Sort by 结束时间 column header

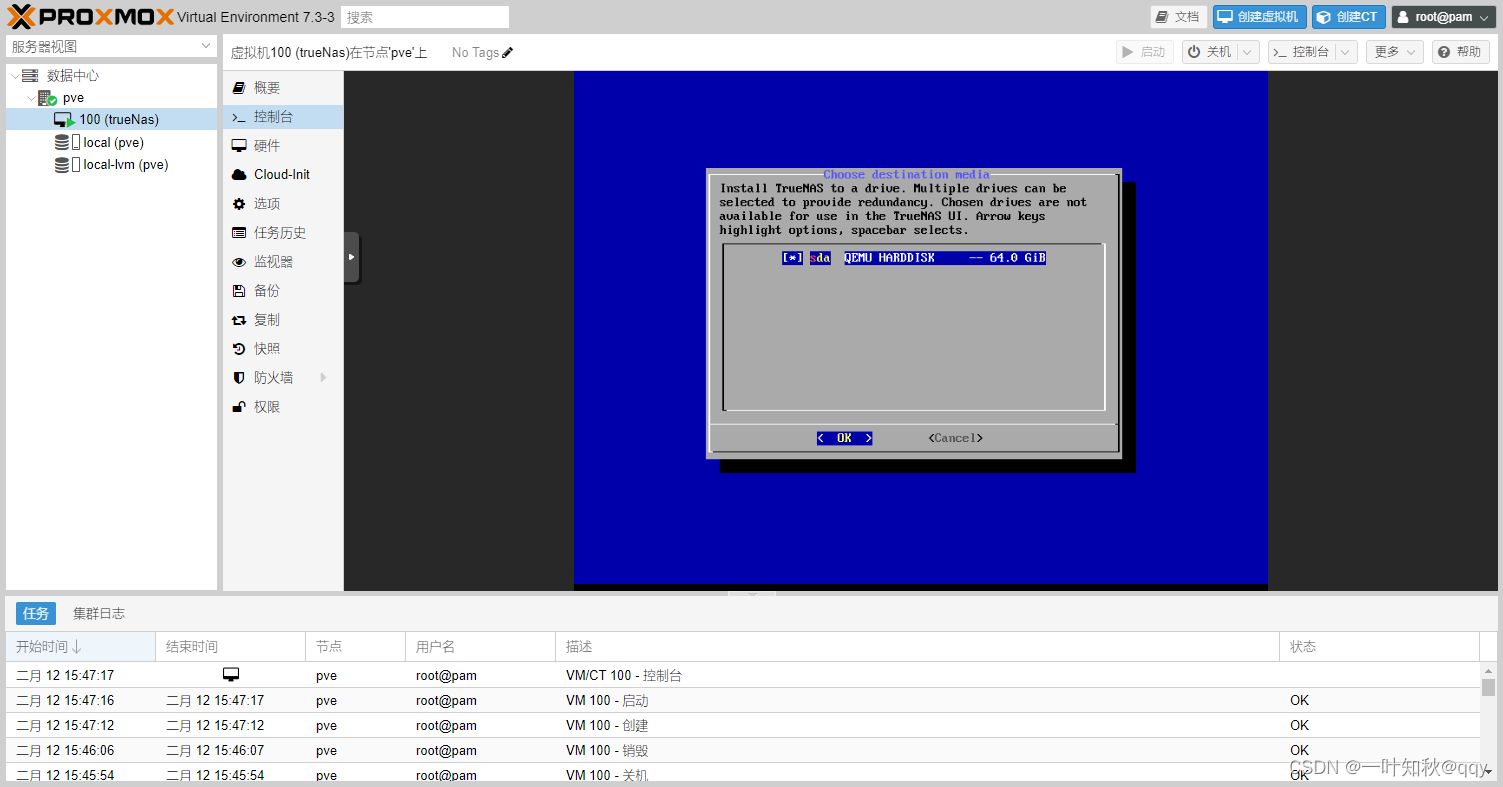point(231,646)
